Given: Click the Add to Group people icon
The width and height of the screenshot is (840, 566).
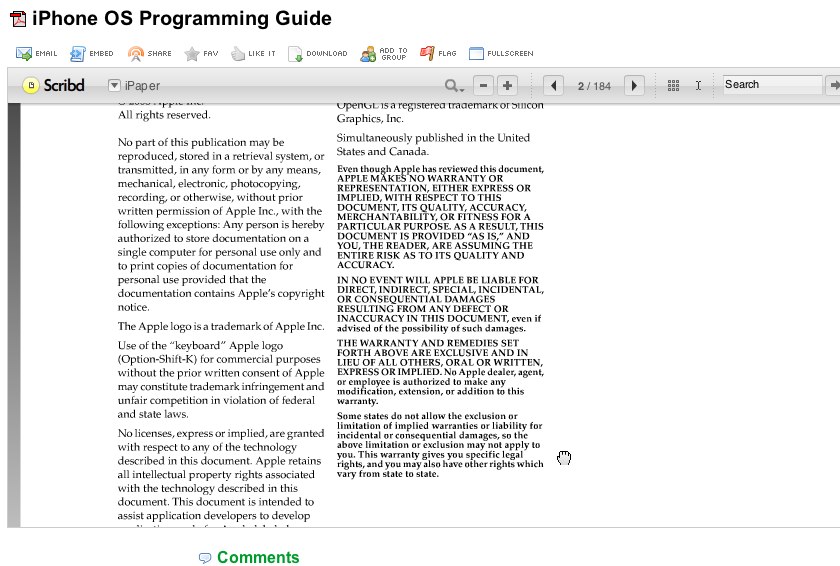Looking at the screenshot, I should coord(368,54).
